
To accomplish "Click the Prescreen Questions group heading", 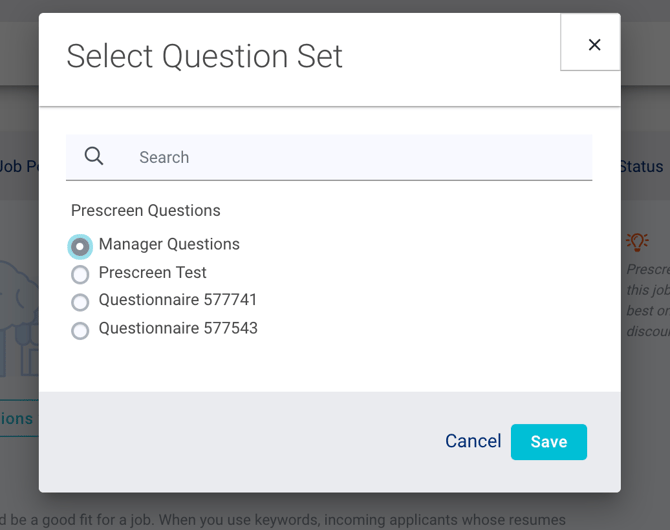I will tap(146, 211).
